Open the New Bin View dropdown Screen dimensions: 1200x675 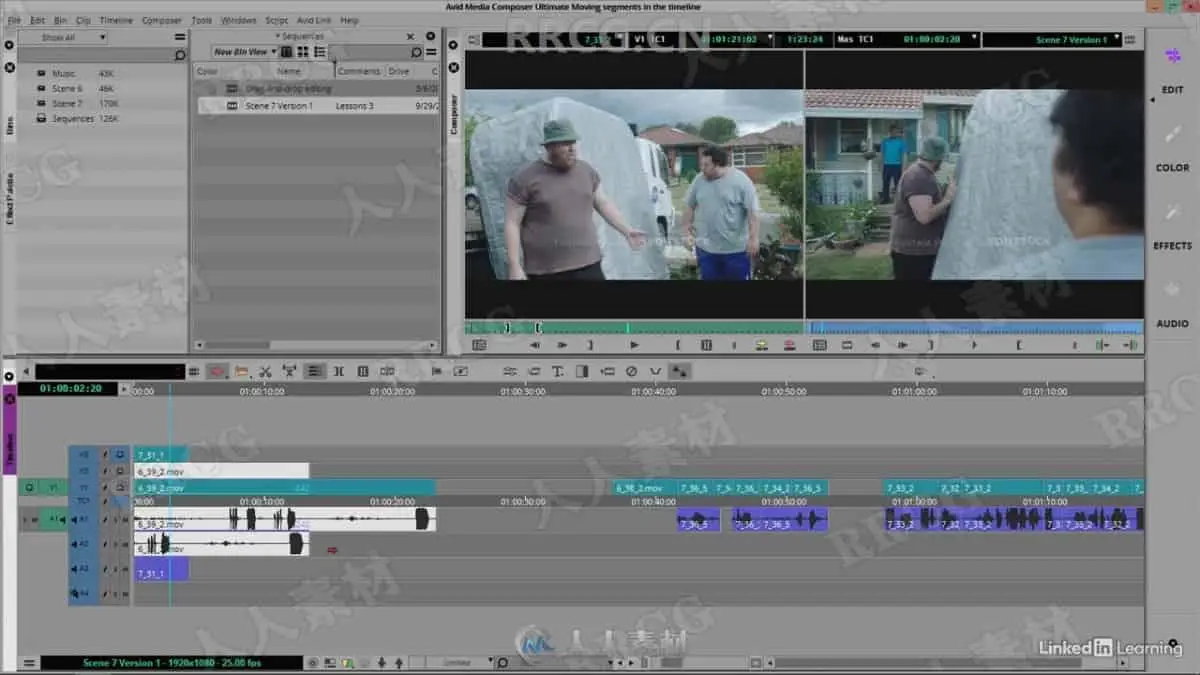tap(245, 52)
